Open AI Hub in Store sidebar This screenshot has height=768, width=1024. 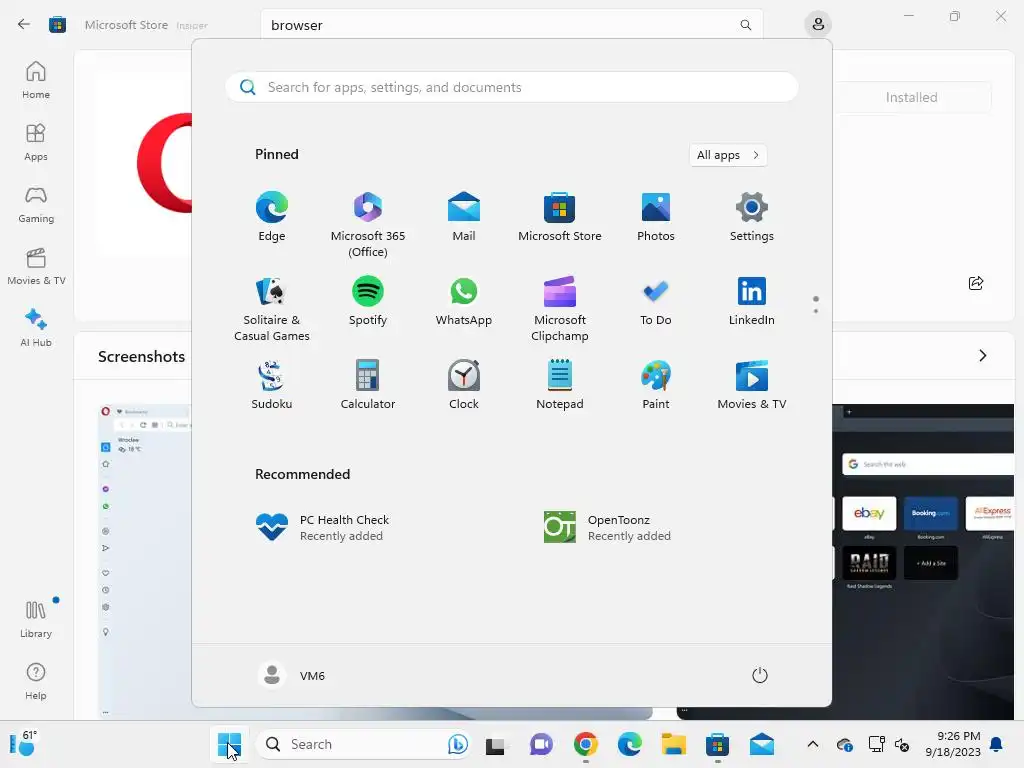pyautogui.click(x=36, y=328)
